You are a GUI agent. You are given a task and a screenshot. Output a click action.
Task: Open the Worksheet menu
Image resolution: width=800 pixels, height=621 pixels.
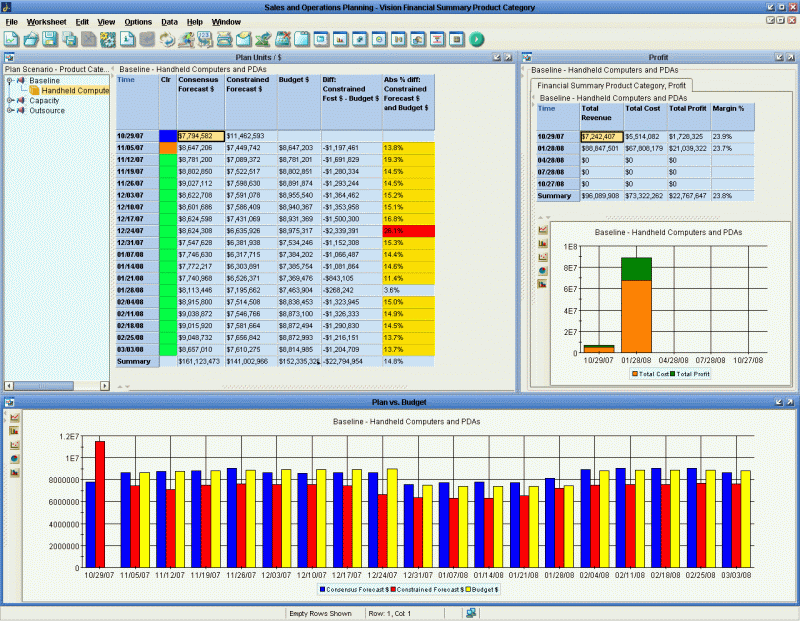coord(46,22)
